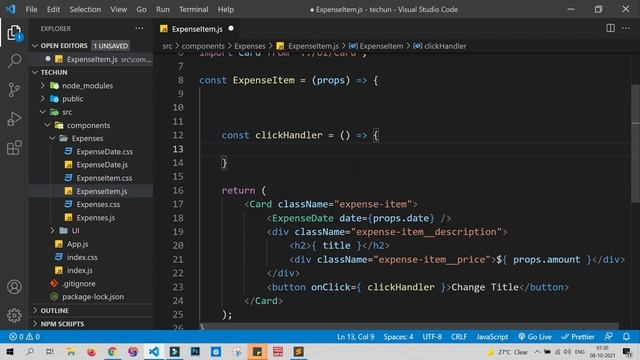
Task: Open editor more actions ellipsis
Action: click(x=626, y=28)
